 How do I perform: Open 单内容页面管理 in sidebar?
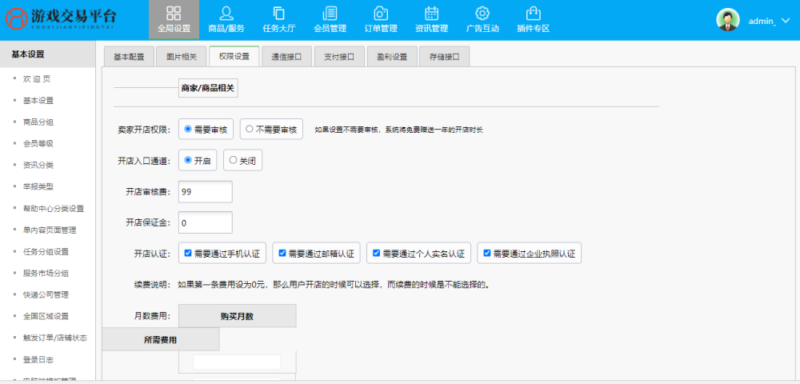click(x=49, y=230)
